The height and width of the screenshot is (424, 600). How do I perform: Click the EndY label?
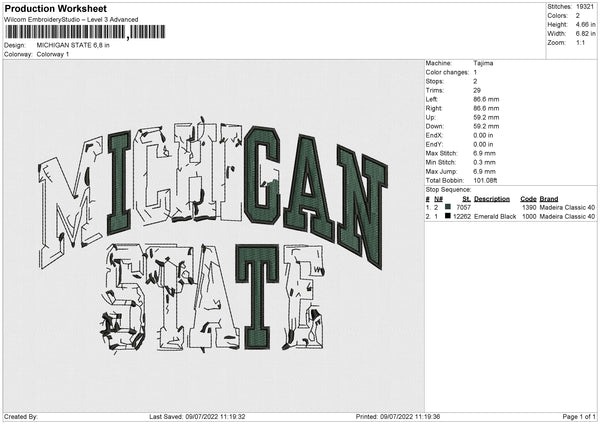pyautogui.click(x=434, y=144)
